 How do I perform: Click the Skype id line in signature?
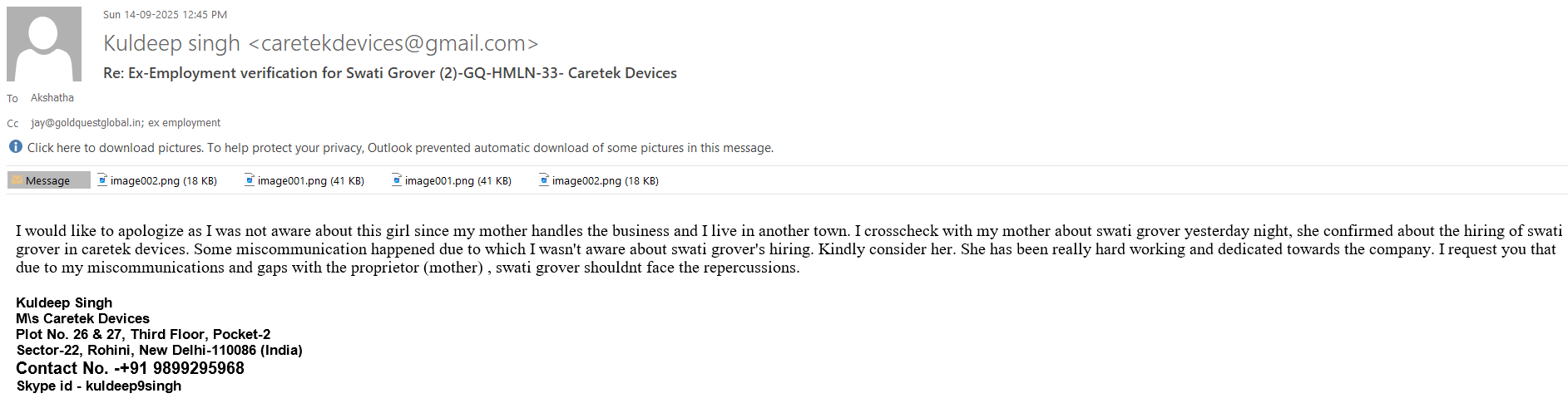[98, 386]
